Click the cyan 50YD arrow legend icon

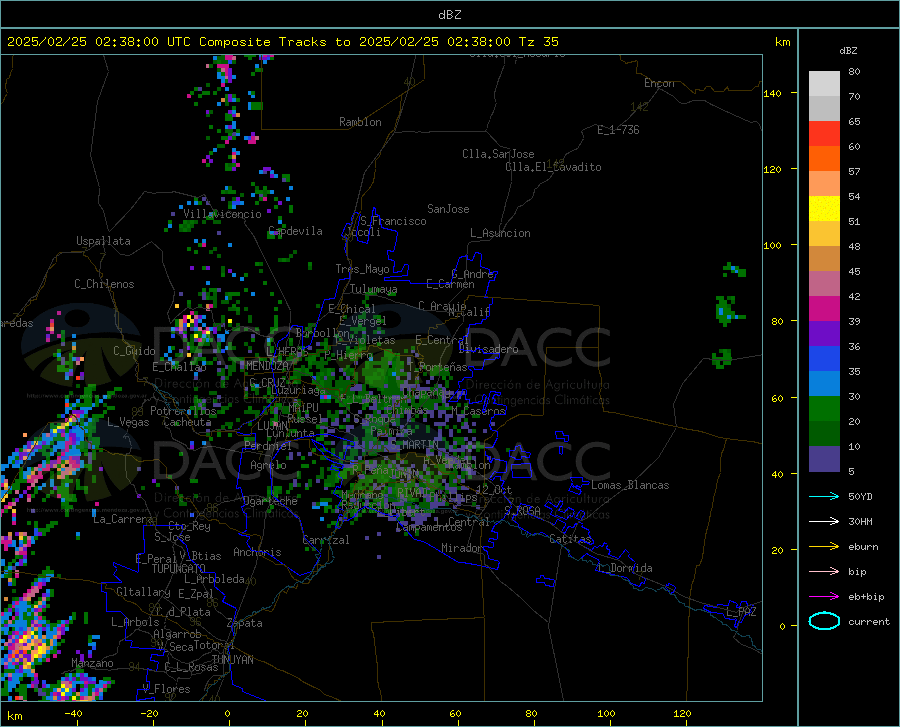824,496
